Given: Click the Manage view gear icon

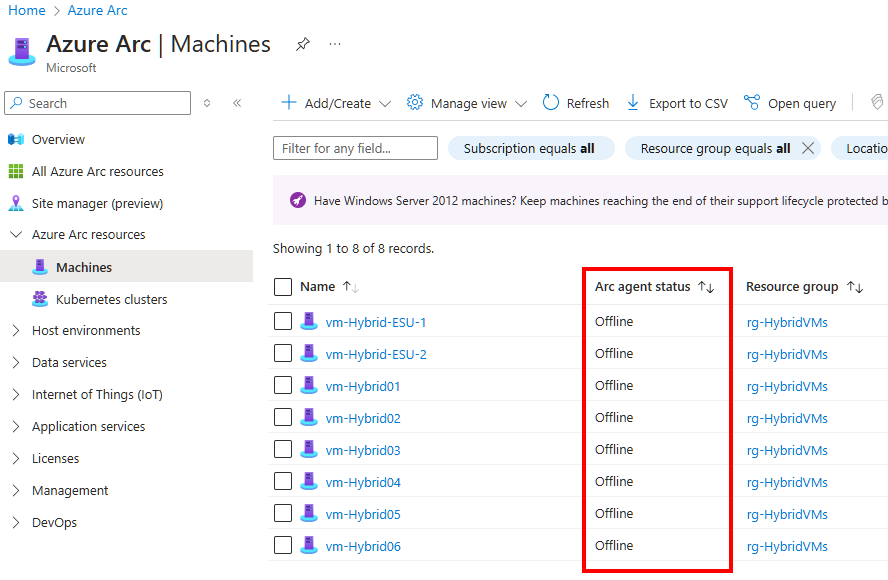Looking at the screenshot, I should (415, 103).
